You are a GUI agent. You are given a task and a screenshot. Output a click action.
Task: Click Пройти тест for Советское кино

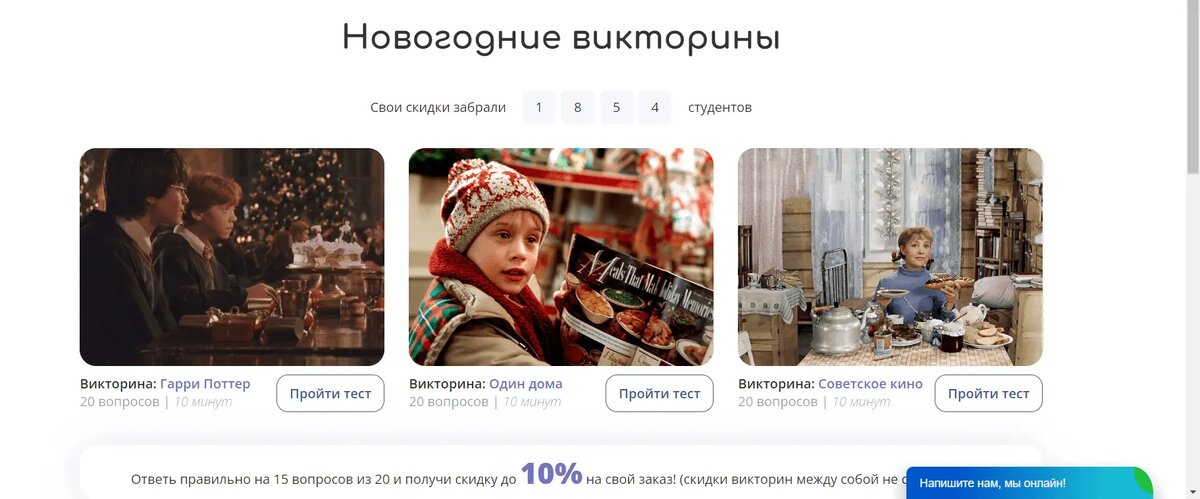[988, 393]
